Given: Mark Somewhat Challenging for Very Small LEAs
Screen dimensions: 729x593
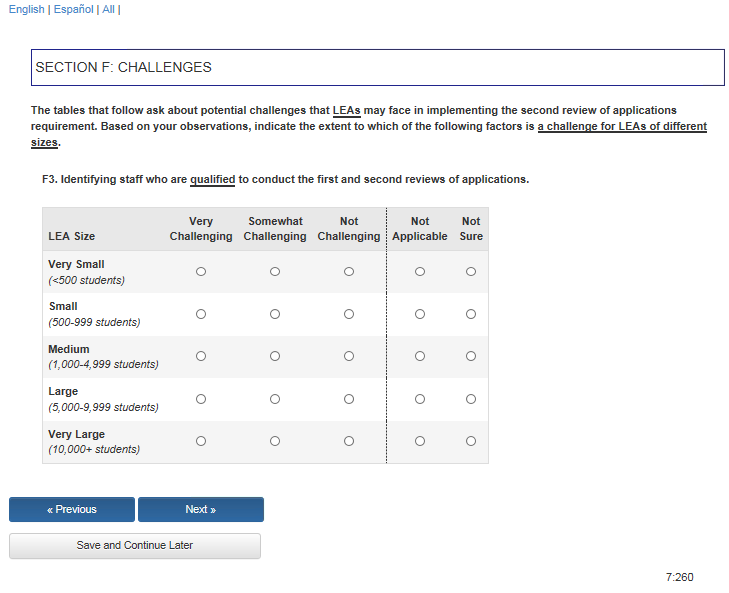Looking at the screenshot, I should pyautogui.click(x=275, y=271).
